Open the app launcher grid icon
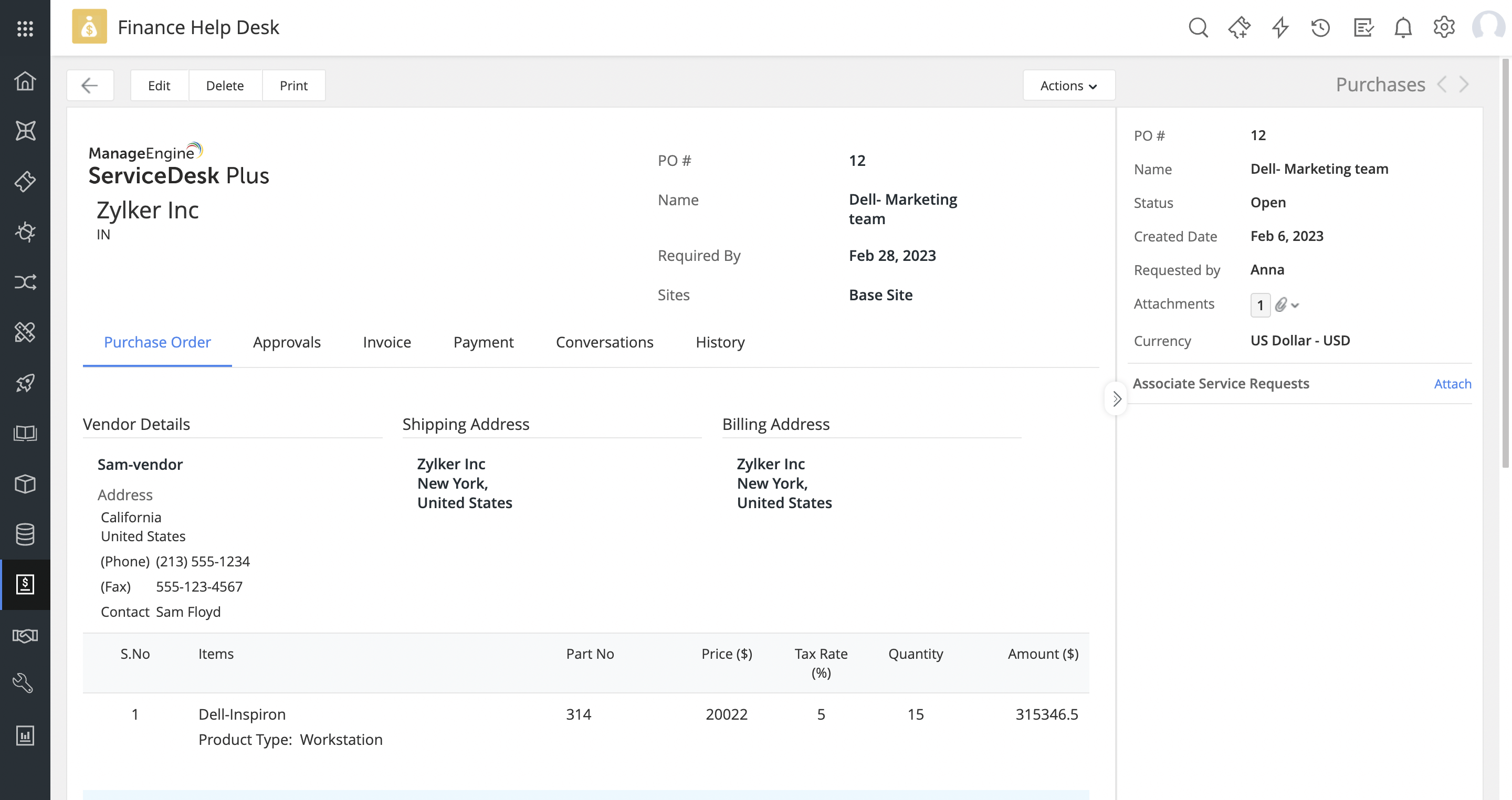Image resolution: width=1512 pixels, height=800 pixels. pos(25,28)
